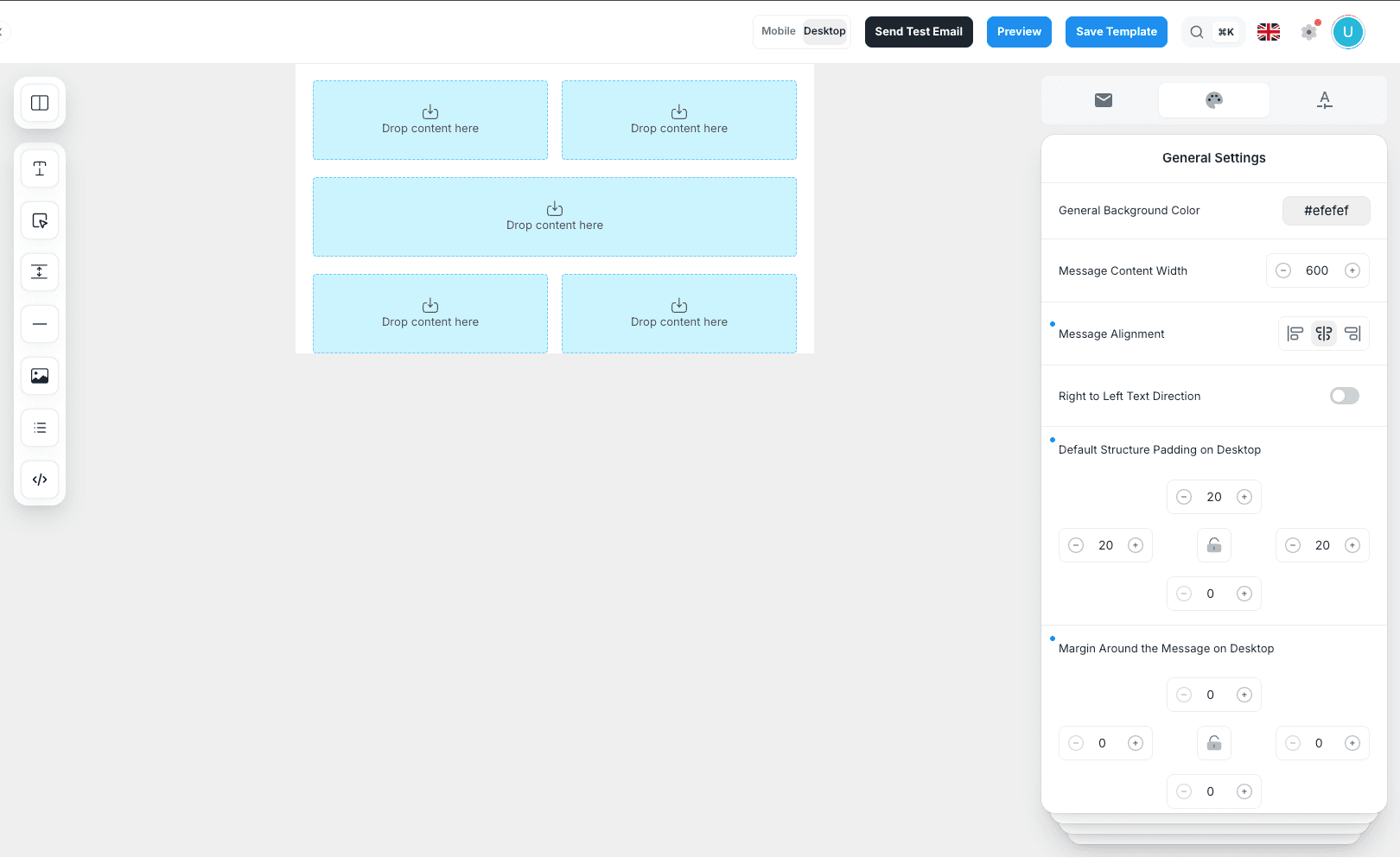Select the List block tool
The image size is (1400, 858).
pyautogui.click(x=40, y=428)
